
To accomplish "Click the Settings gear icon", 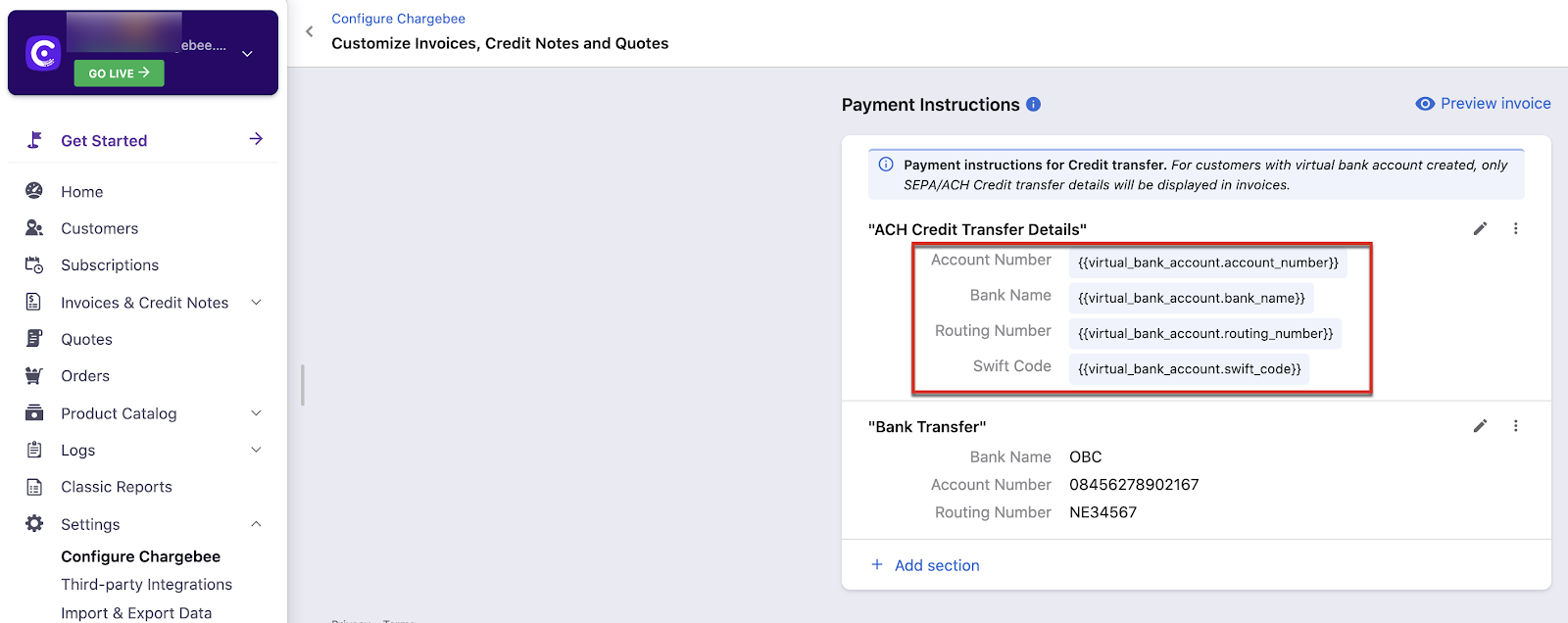I will click(x=34, y=524).
